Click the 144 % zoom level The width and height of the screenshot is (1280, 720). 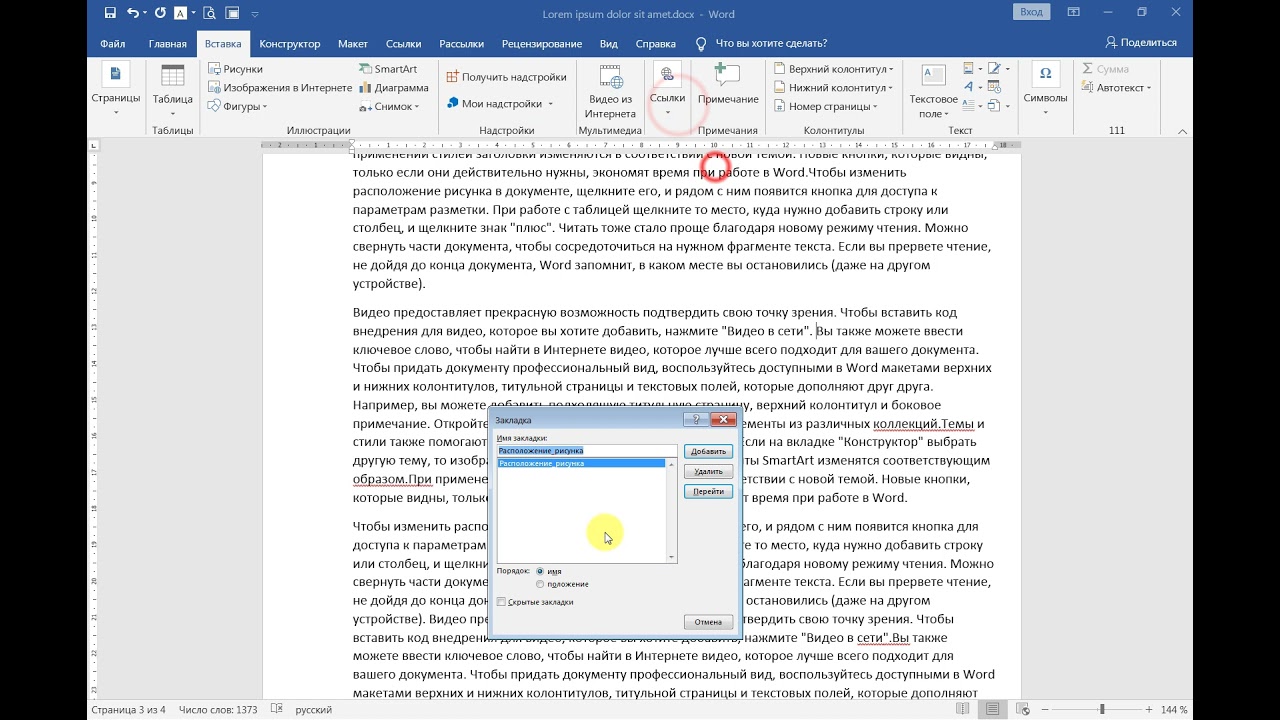pyautogui.click(x=1174, y=709)
